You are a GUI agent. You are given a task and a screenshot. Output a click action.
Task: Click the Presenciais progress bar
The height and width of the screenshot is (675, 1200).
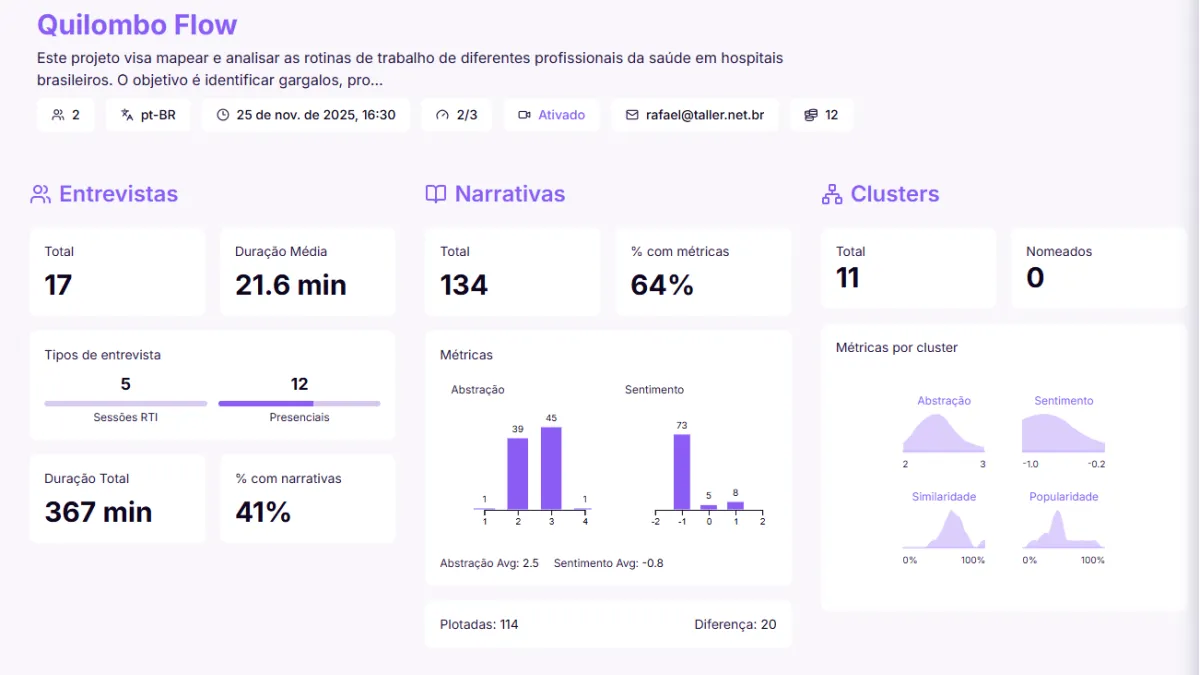pyautogui.click(x=298, y=404)
